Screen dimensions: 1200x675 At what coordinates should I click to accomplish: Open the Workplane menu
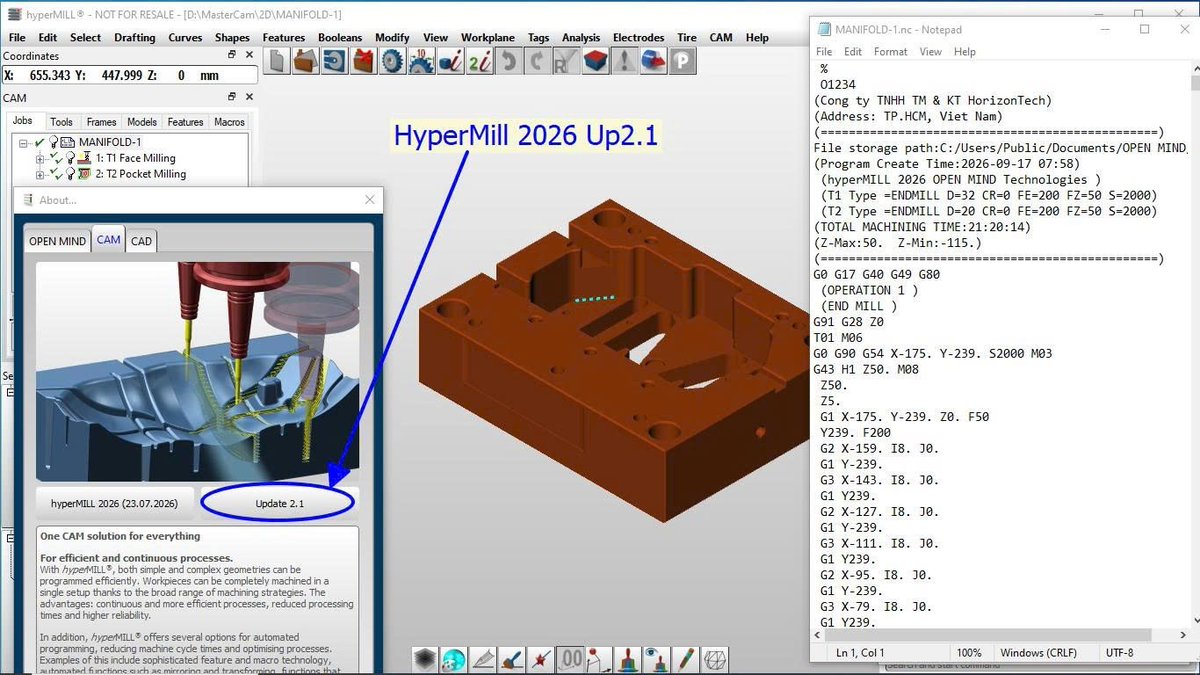488,37
